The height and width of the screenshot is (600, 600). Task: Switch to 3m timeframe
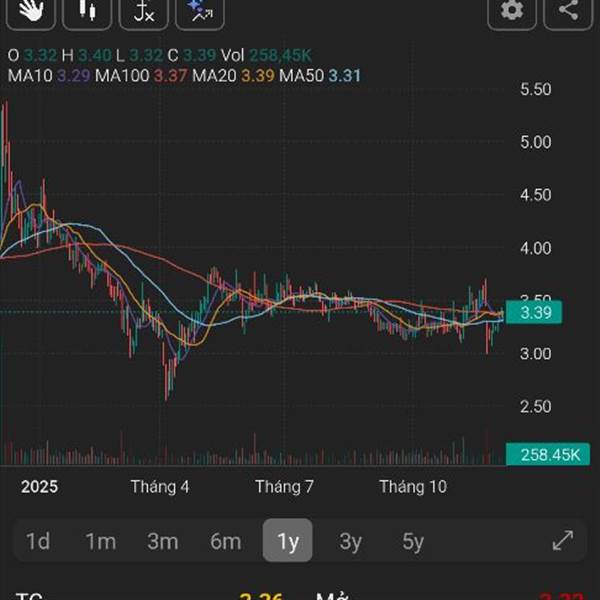pos(163,541)
